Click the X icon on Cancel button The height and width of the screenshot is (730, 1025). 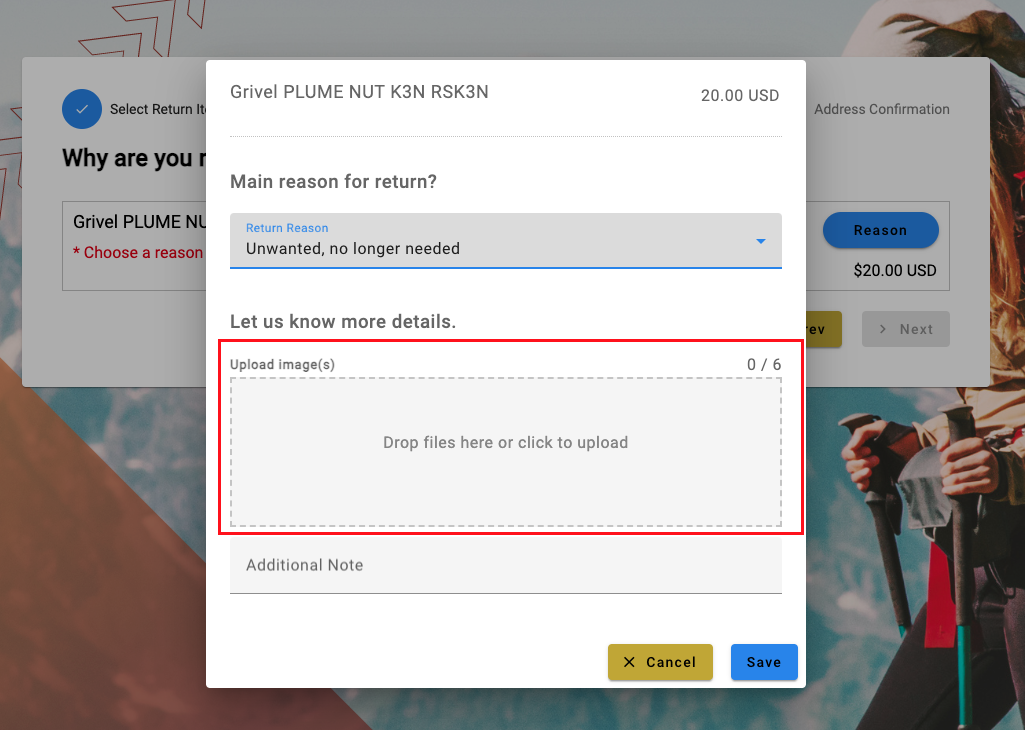point(629,662)
